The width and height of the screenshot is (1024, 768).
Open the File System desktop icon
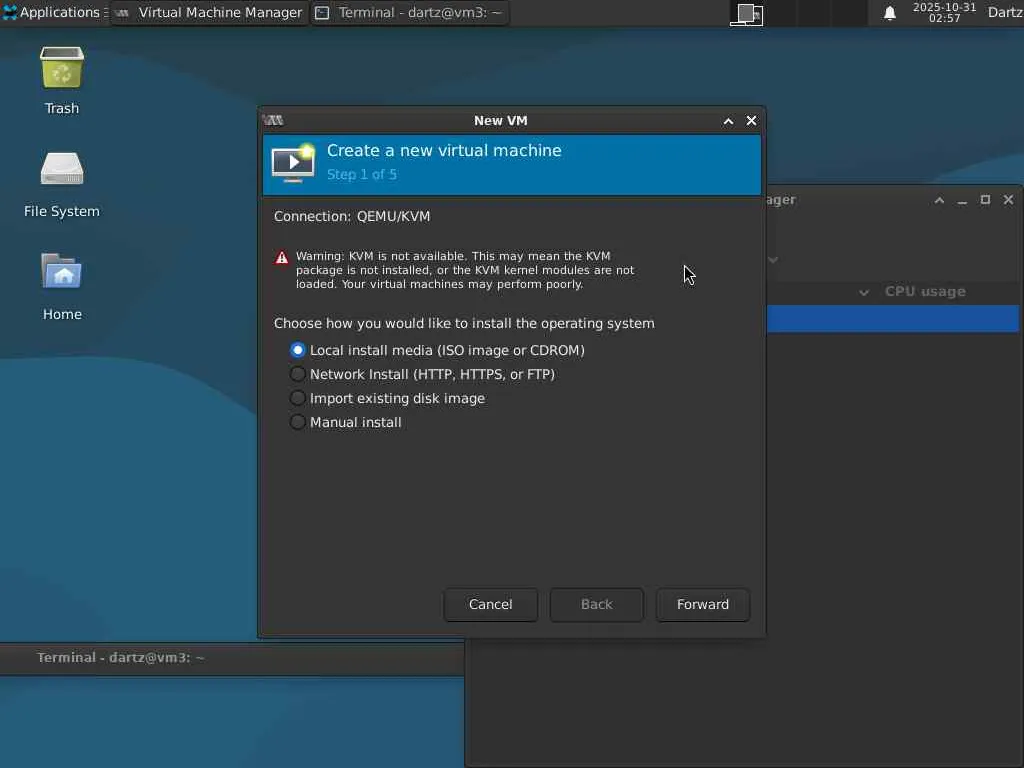pos(62,184)
